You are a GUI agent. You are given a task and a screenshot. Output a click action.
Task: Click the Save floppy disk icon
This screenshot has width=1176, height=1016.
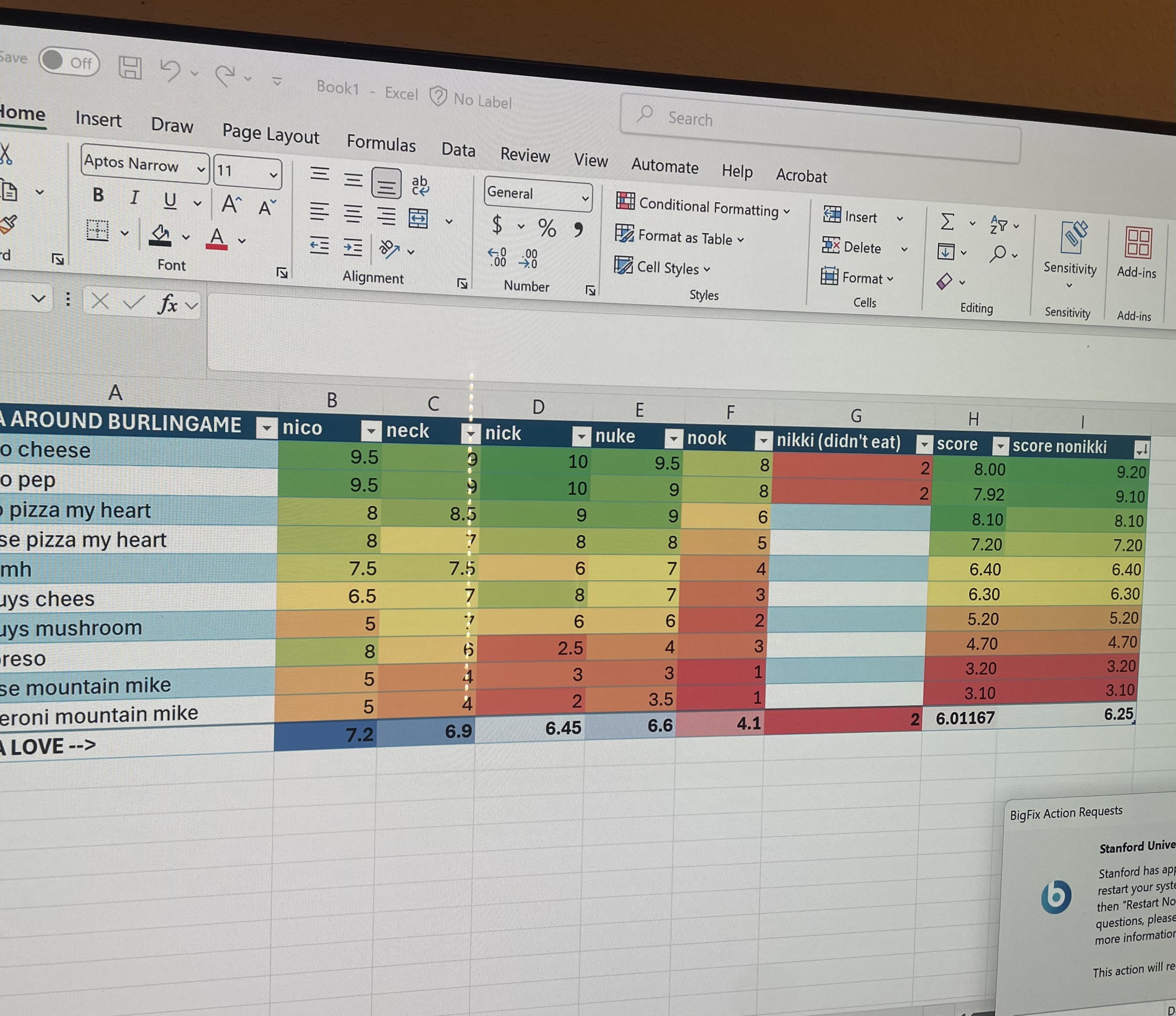tap(130, 68)
